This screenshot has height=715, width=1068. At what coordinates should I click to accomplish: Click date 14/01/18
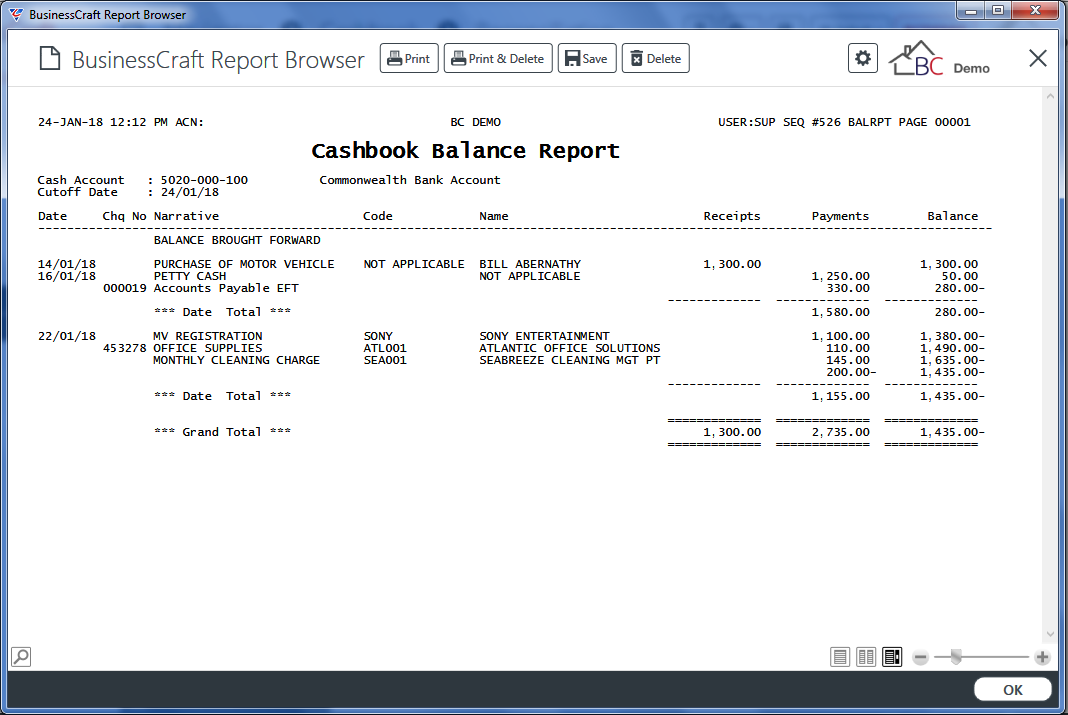pyautogui.click(x=67, y=264)
